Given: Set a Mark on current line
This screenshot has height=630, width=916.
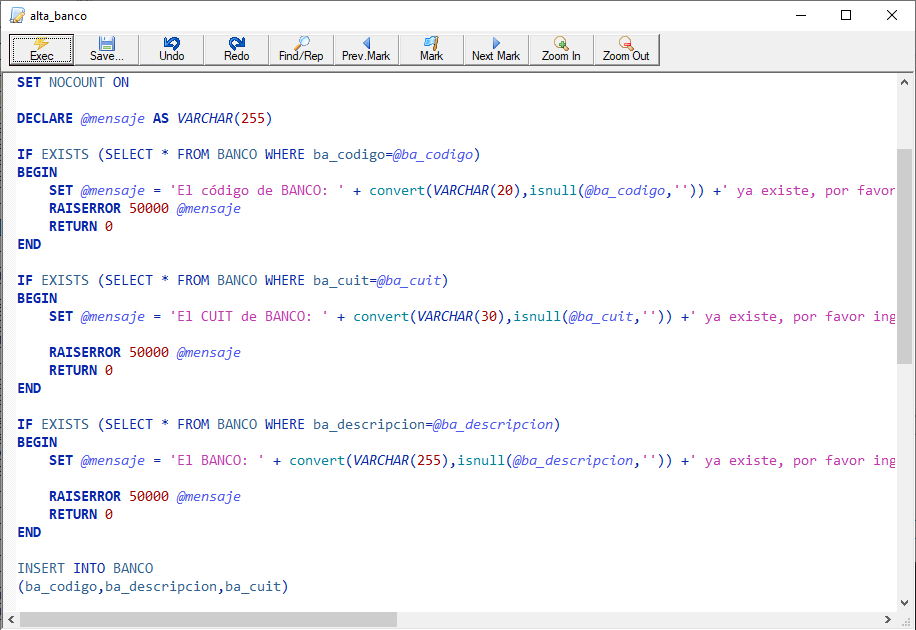Looking at the screenshot, I should point(431,49).
